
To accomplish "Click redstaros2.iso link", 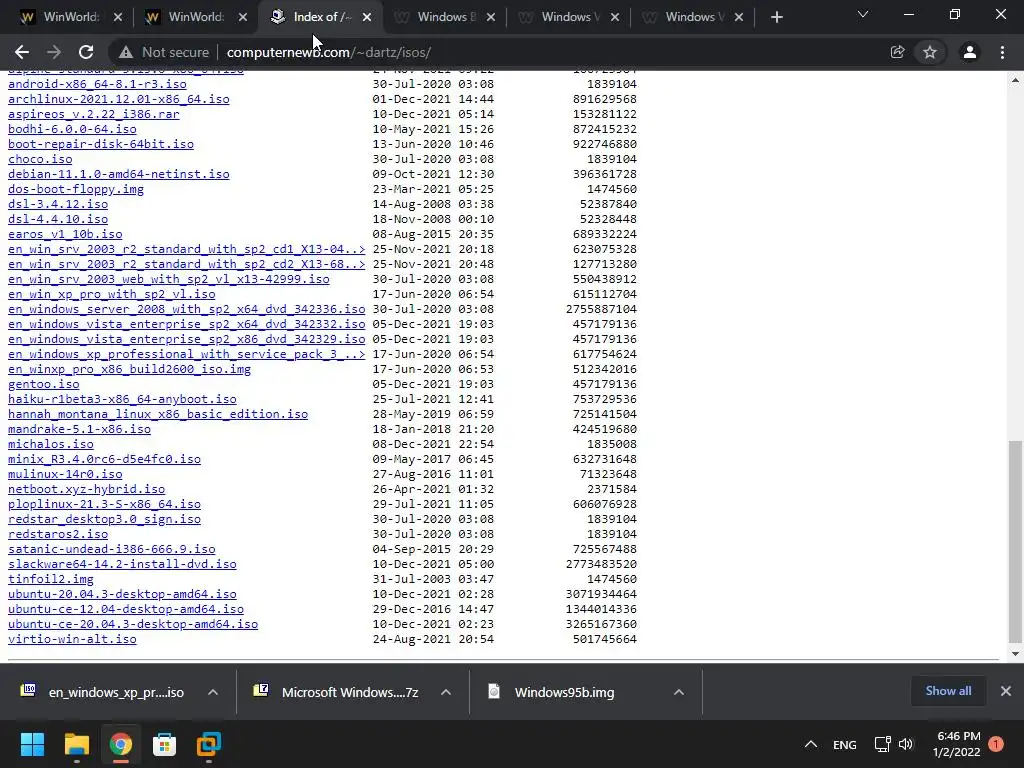I will (58, 534).
